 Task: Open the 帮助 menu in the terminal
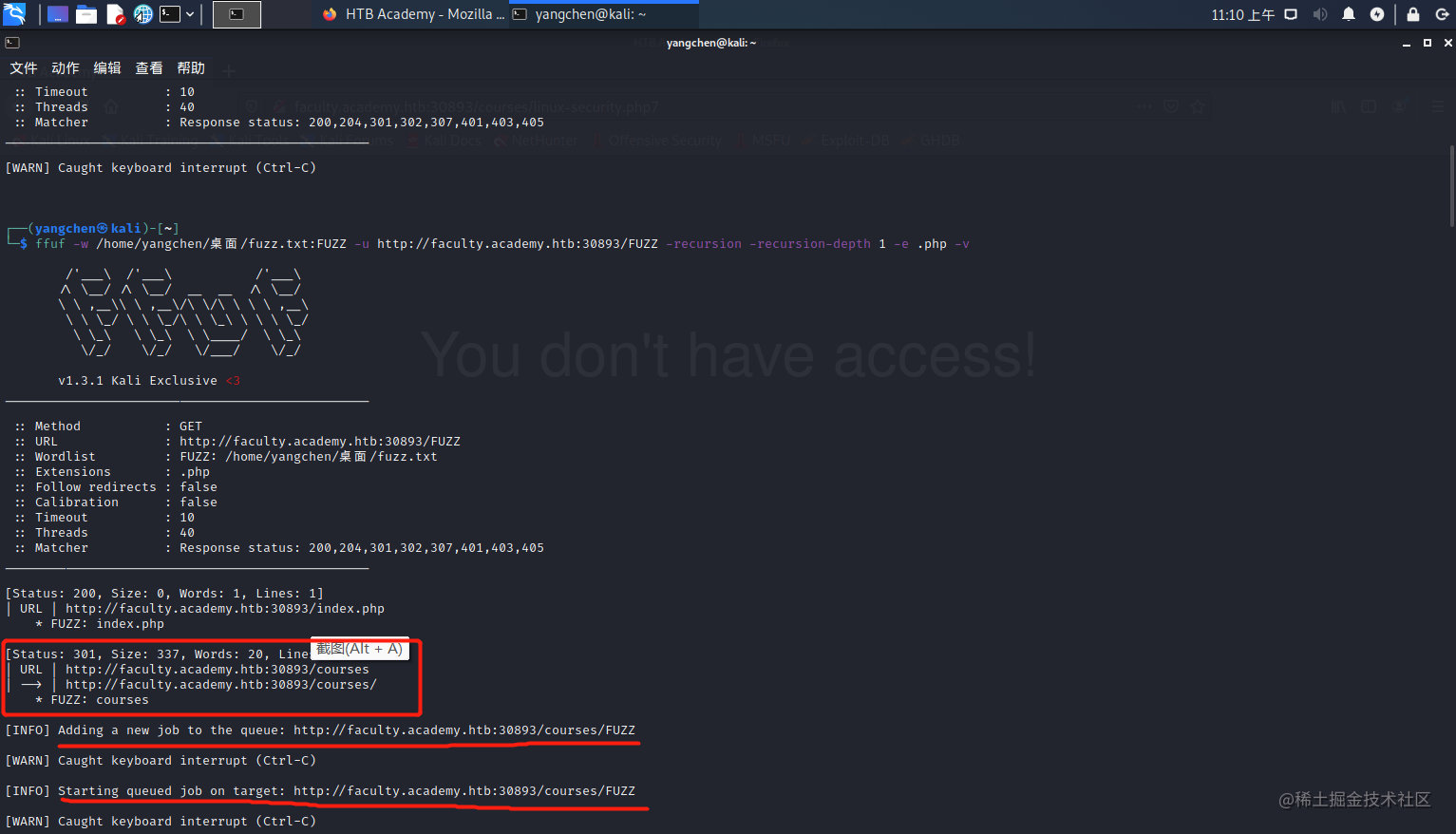[x=190, y=67]
